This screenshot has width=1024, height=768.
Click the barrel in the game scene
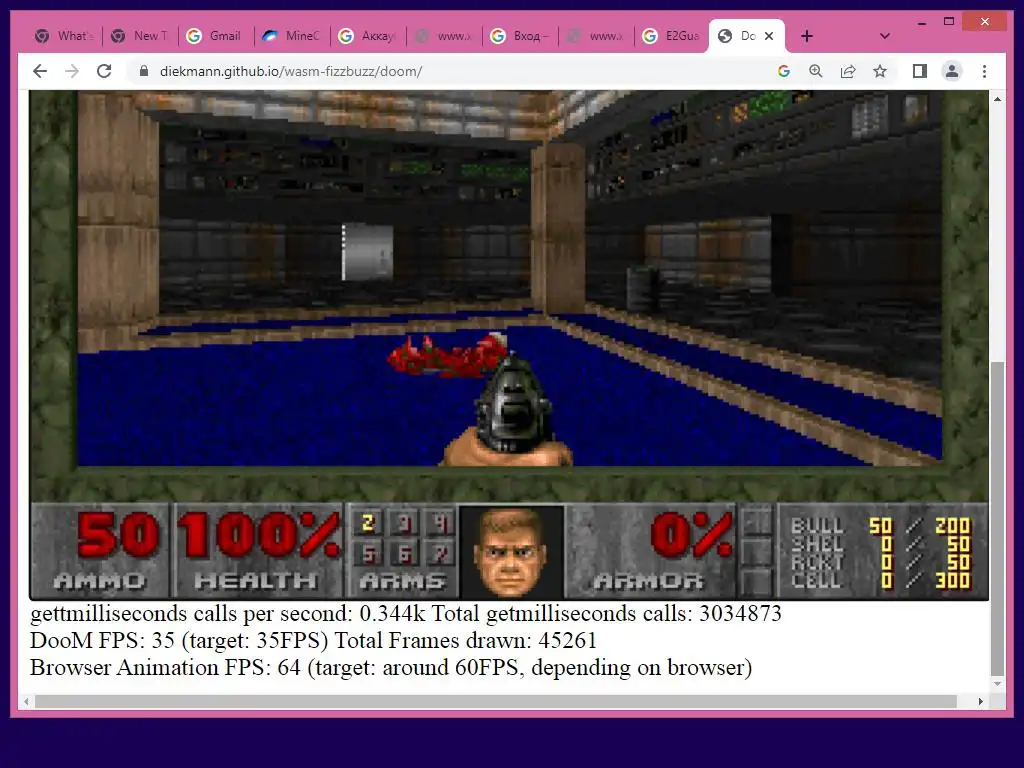coord(643,289)
